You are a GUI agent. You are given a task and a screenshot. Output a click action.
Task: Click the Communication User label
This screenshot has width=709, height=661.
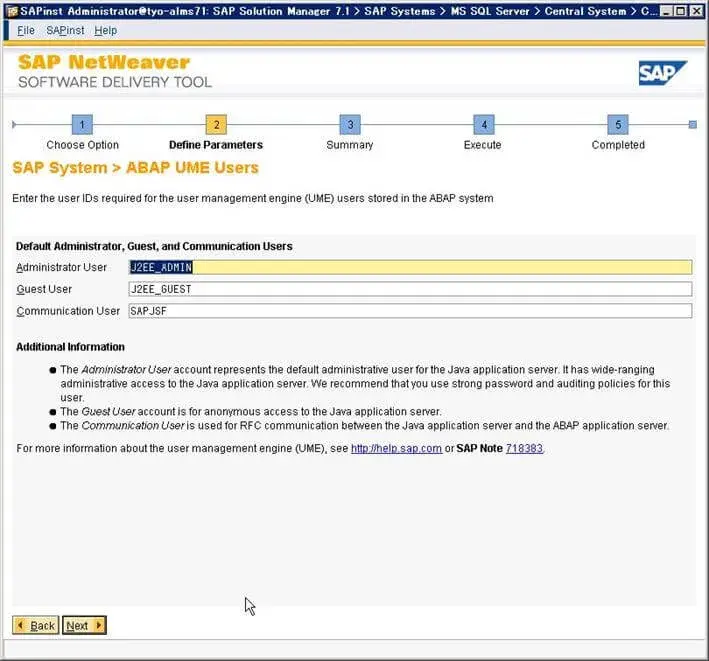(68, 311)
